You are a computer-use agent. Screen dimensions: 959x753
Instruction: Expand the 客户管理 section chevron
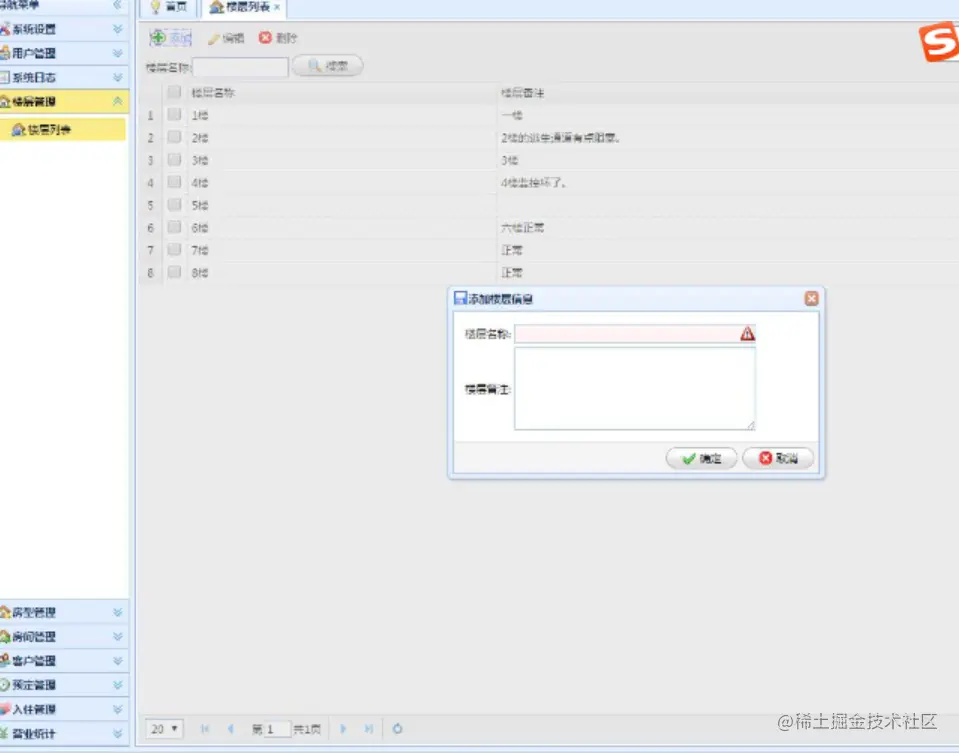click(117, 660)
